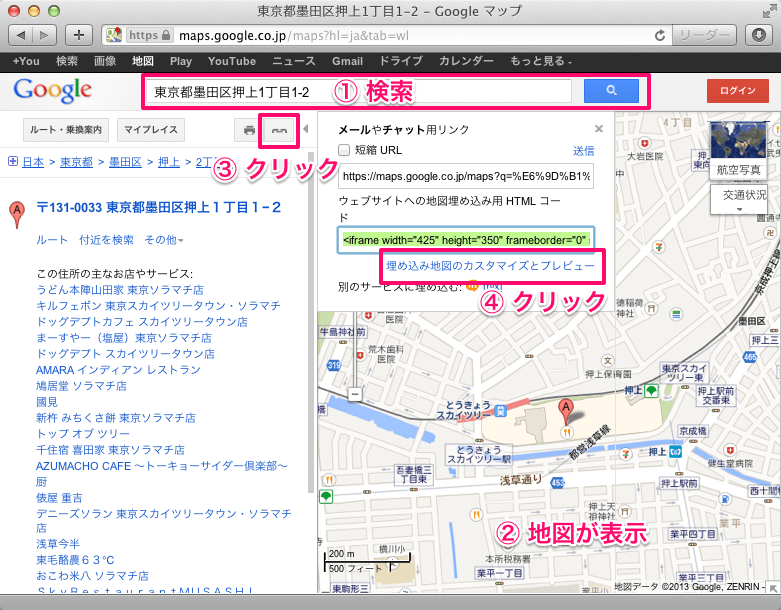Click the search box with 東京都墨田区押上1丁目1-2
Image resolution: width=781 pixels, height=610 pixels.
[x=359, y=92]
